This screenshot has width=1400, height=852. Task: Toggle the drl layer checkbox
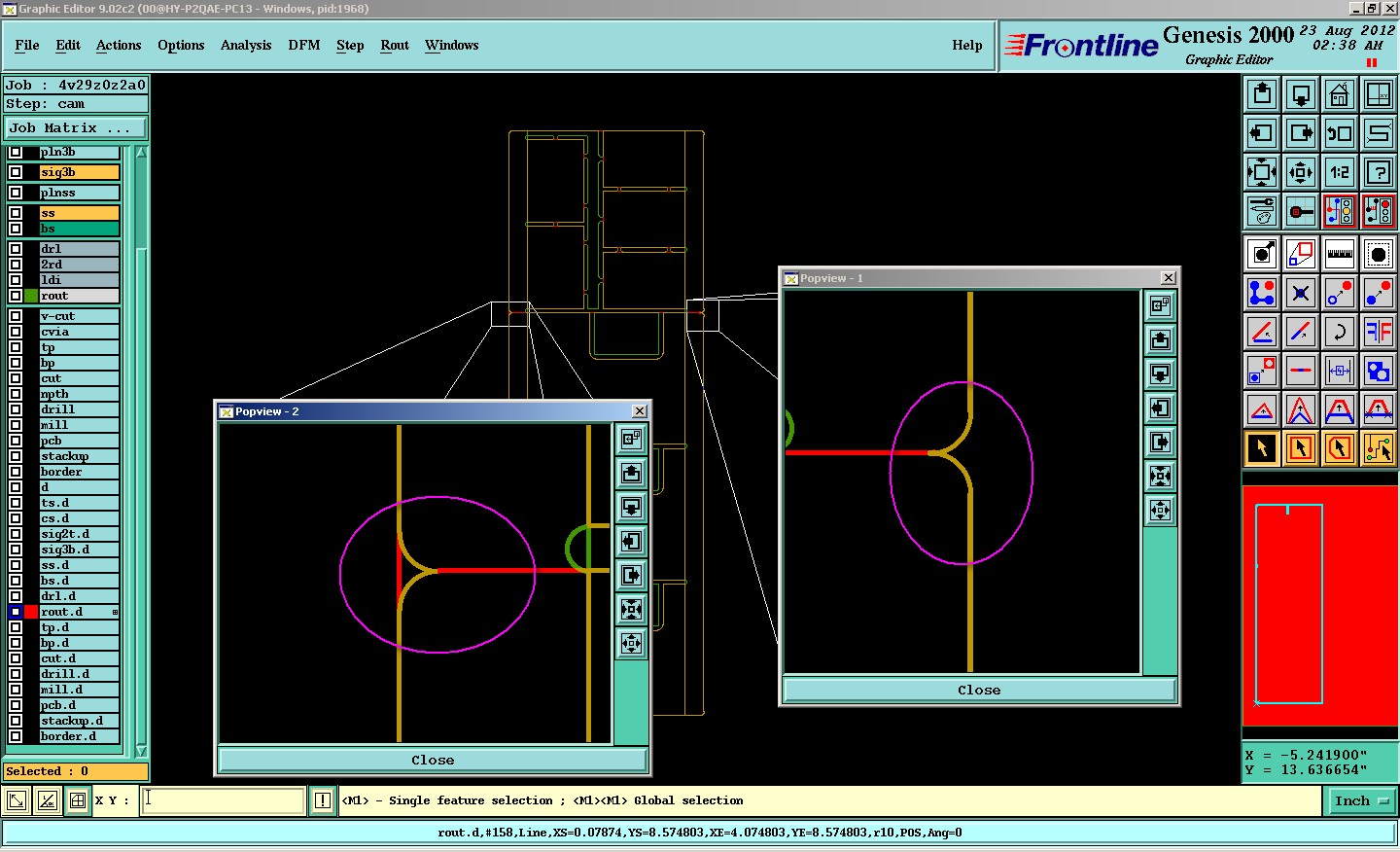tap(16, 249)
